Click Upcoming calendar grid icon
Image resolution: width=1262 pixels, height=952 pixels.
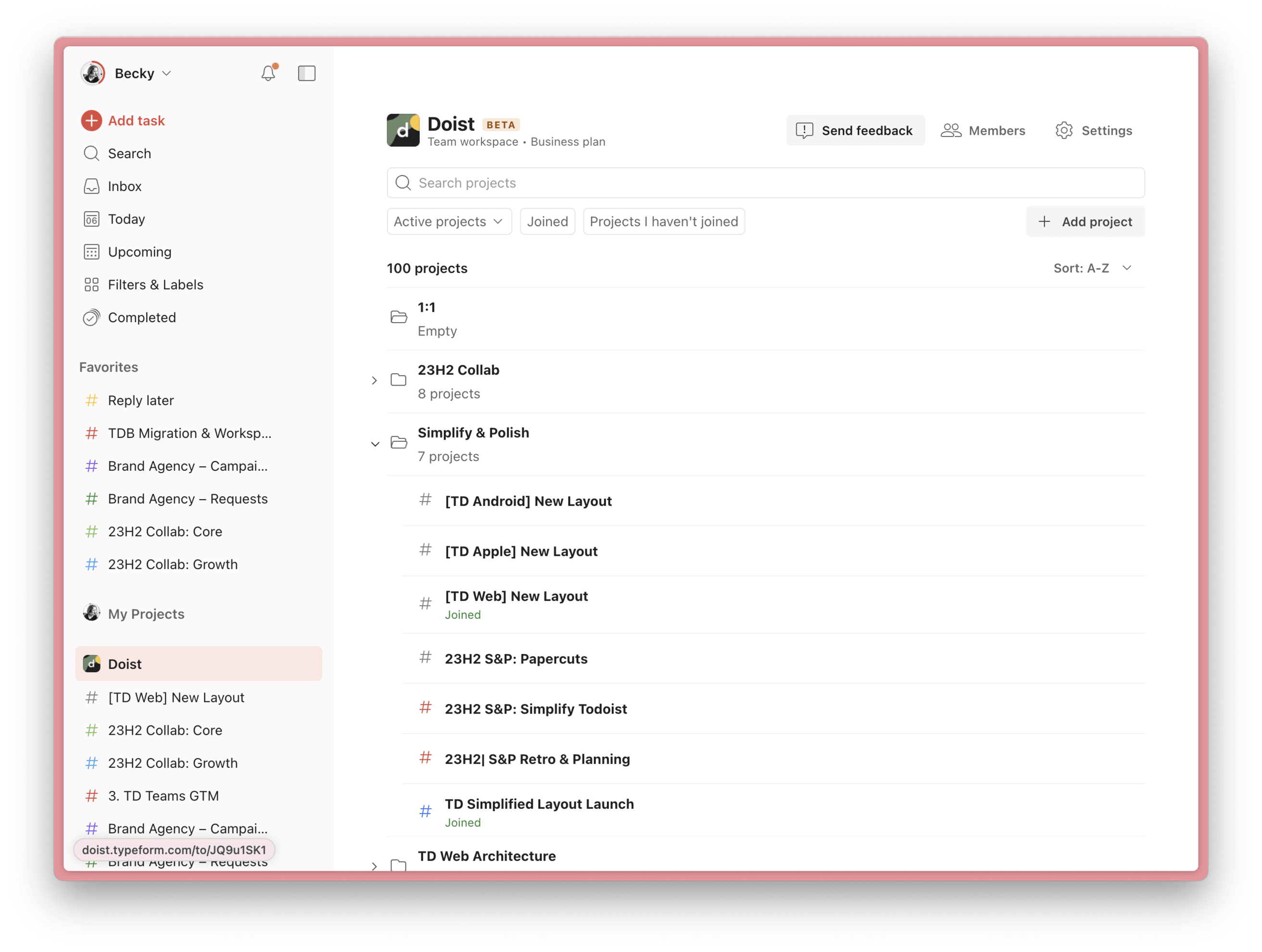tap(91, 251)
